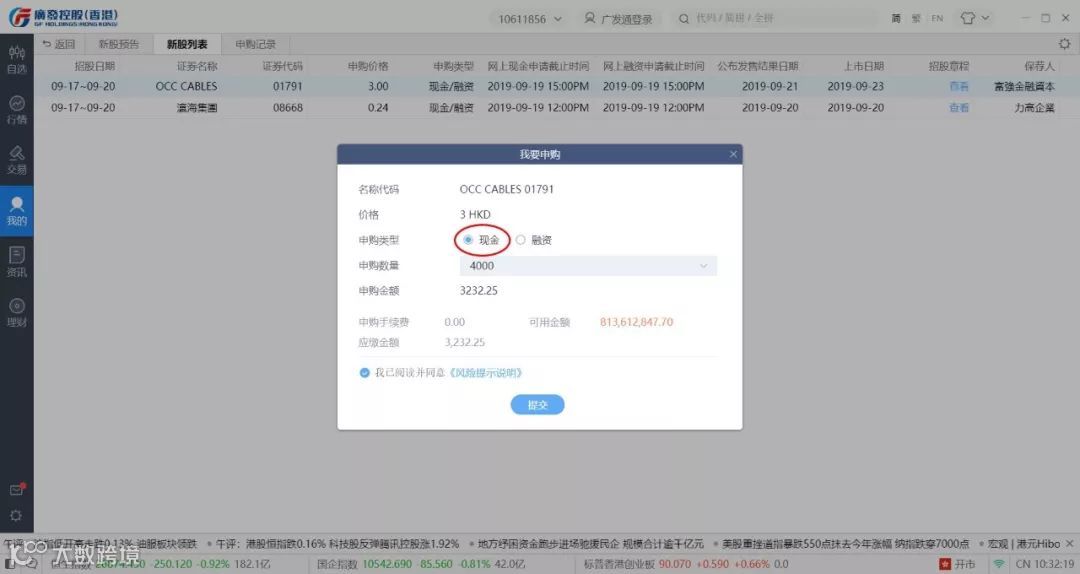Switch language to 繁 traditional
The height and width of the screenshot is (574, 1080).
[x=916, y=18]
